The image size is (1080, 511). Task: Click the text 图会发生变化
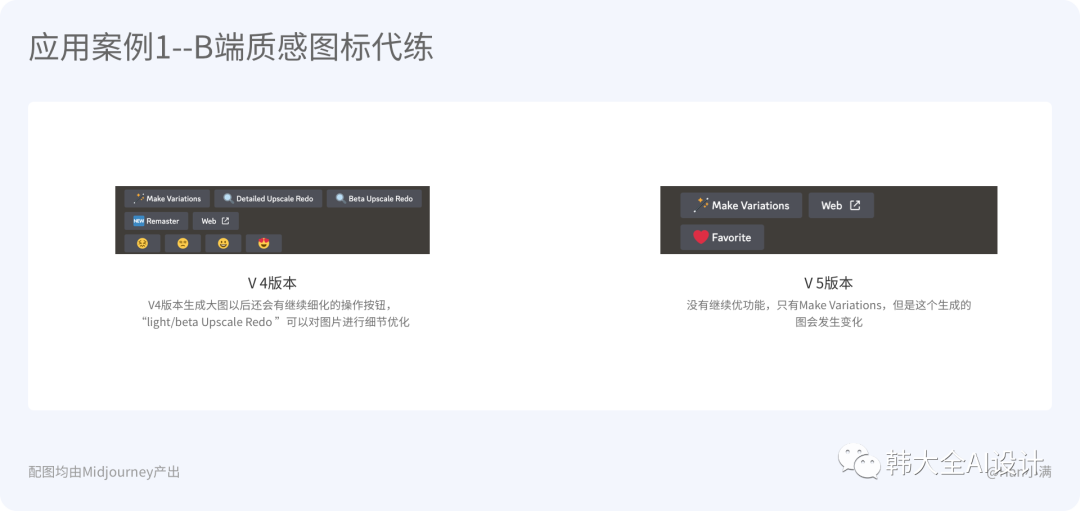[x=829, y=322]
